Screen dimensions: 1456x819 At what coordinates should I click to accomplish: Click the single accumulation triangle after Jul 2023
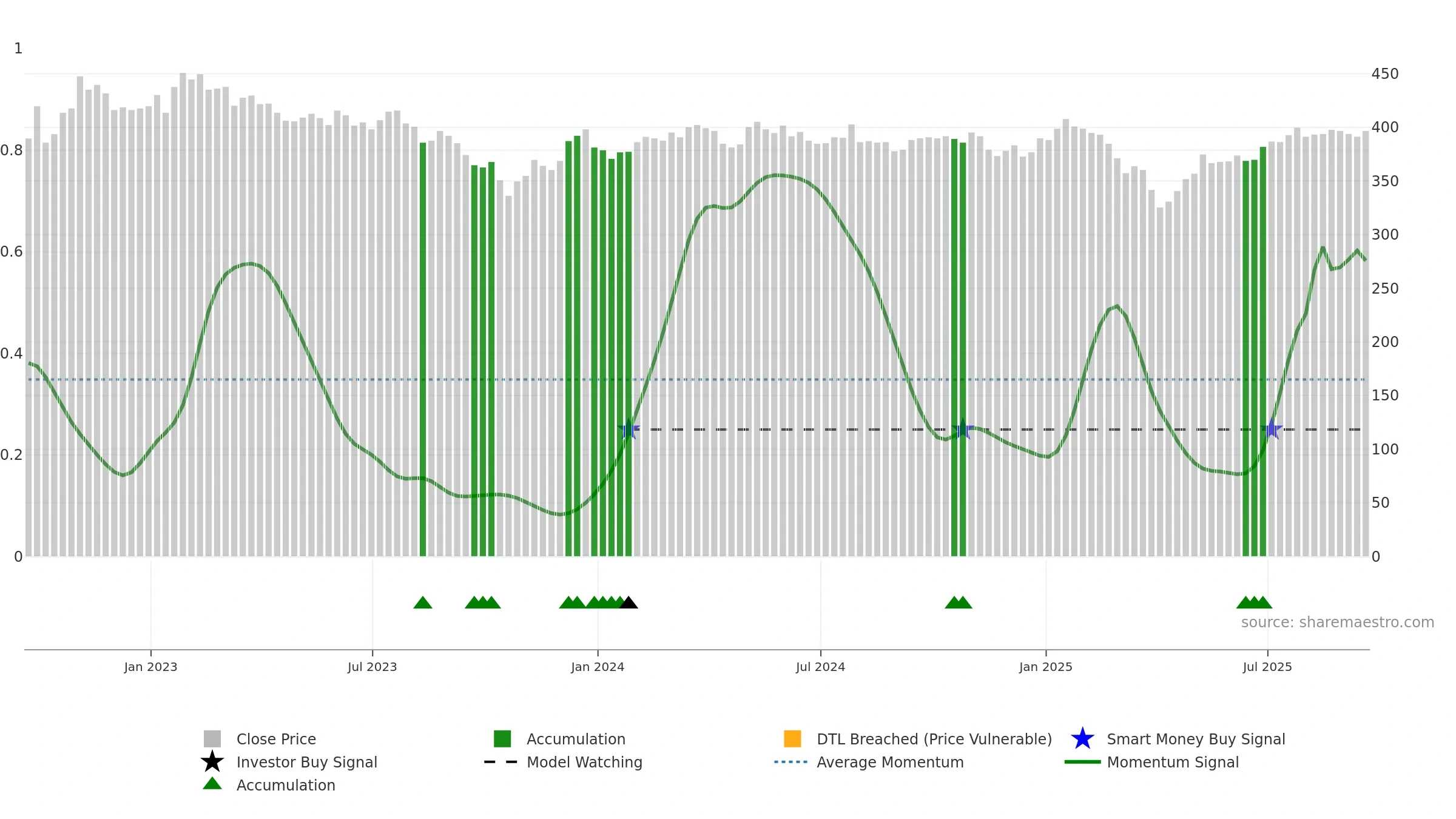tap(423, 602)
